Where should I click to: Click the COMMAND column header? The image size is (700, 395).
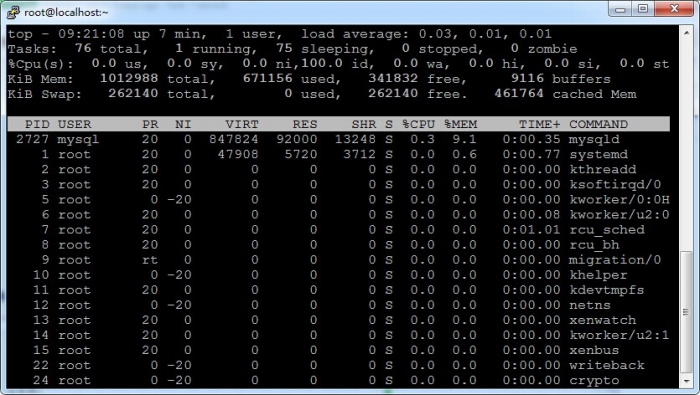pos(598,124)
